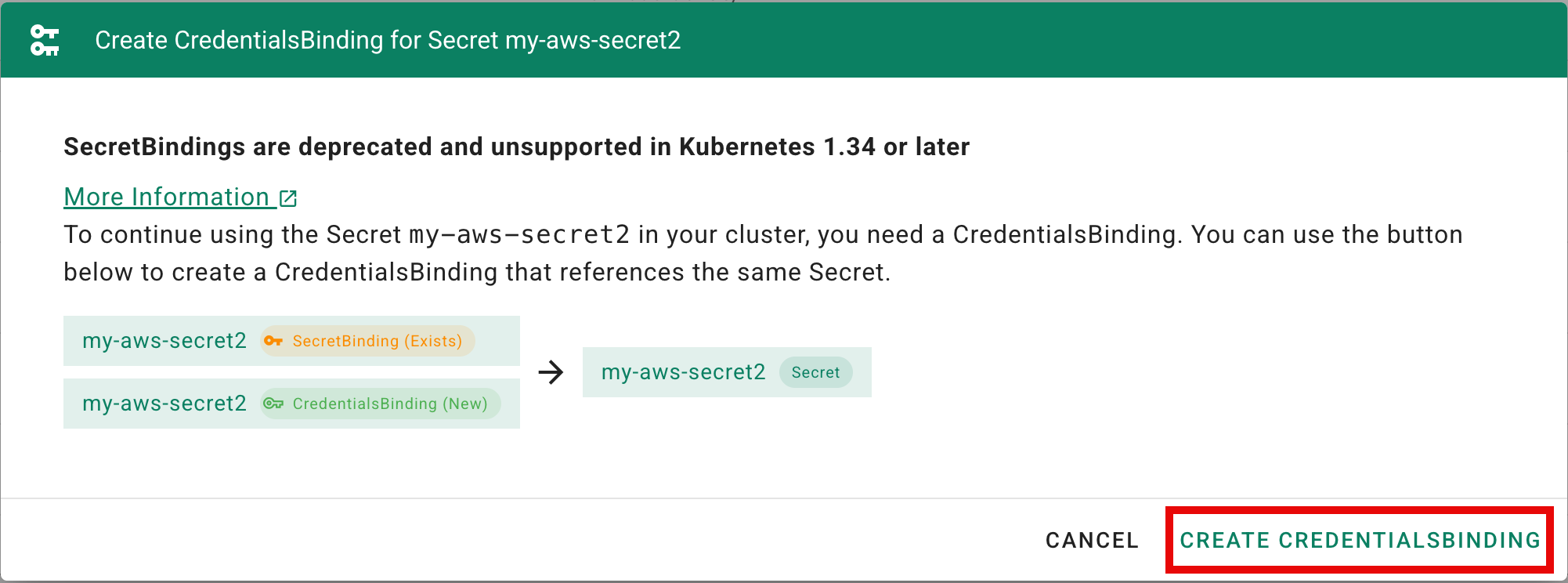Open the More Information link
The image size is (1568, 583).
click(x=166, y=197)
